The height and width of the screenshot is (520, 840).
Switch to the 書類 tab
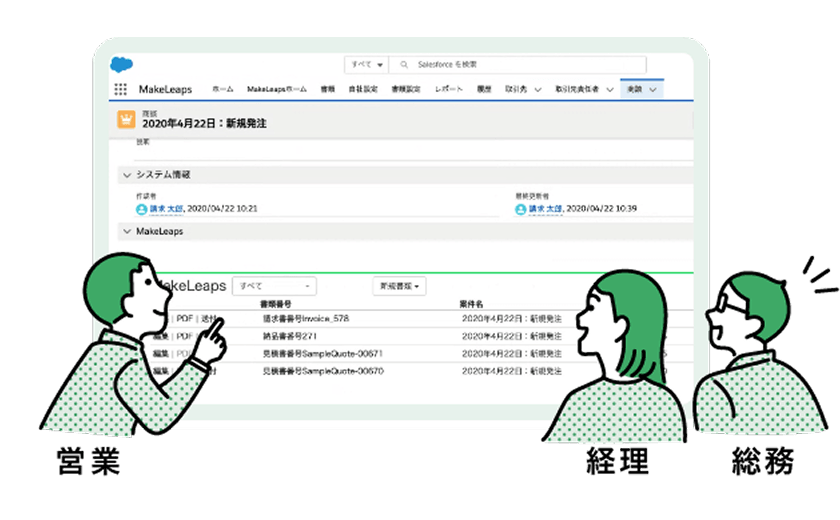click(x=327, y=89)
